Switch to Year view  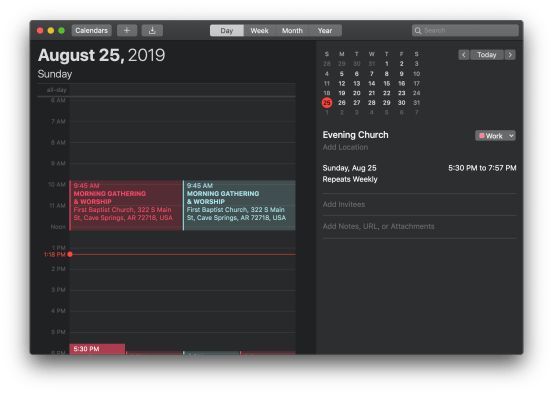325,30
